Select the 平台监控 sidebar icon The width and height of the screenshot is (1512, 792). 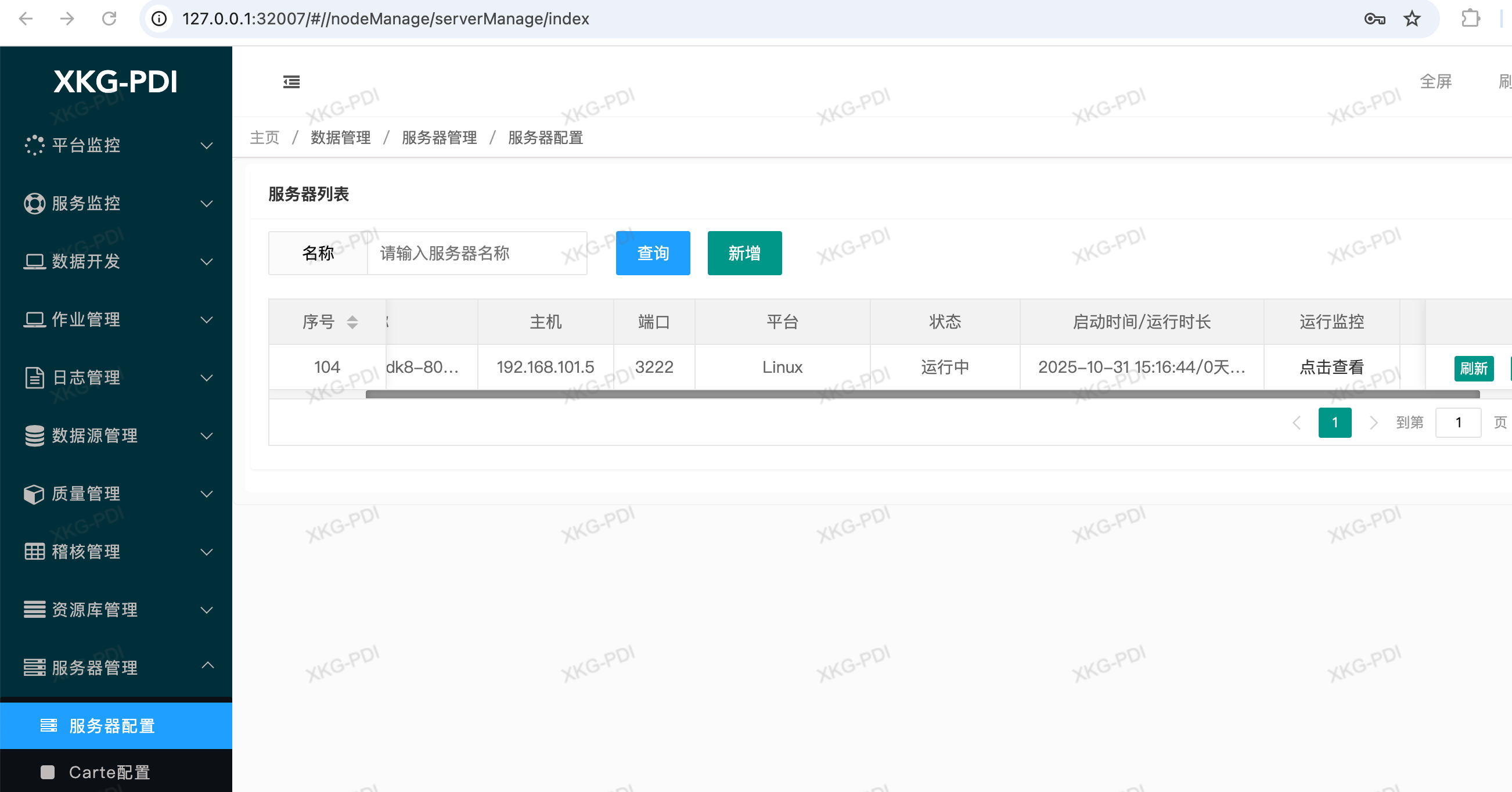pos(35,146)
